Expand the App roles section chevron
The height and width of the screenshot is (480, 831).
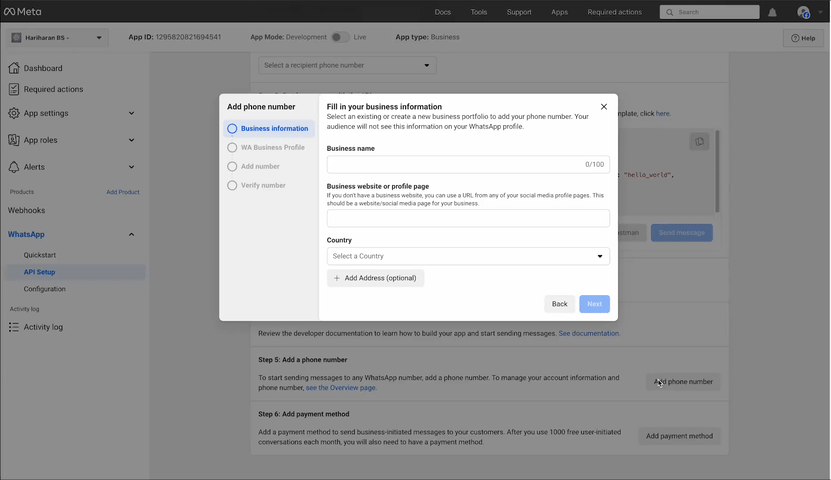(131, 140)
